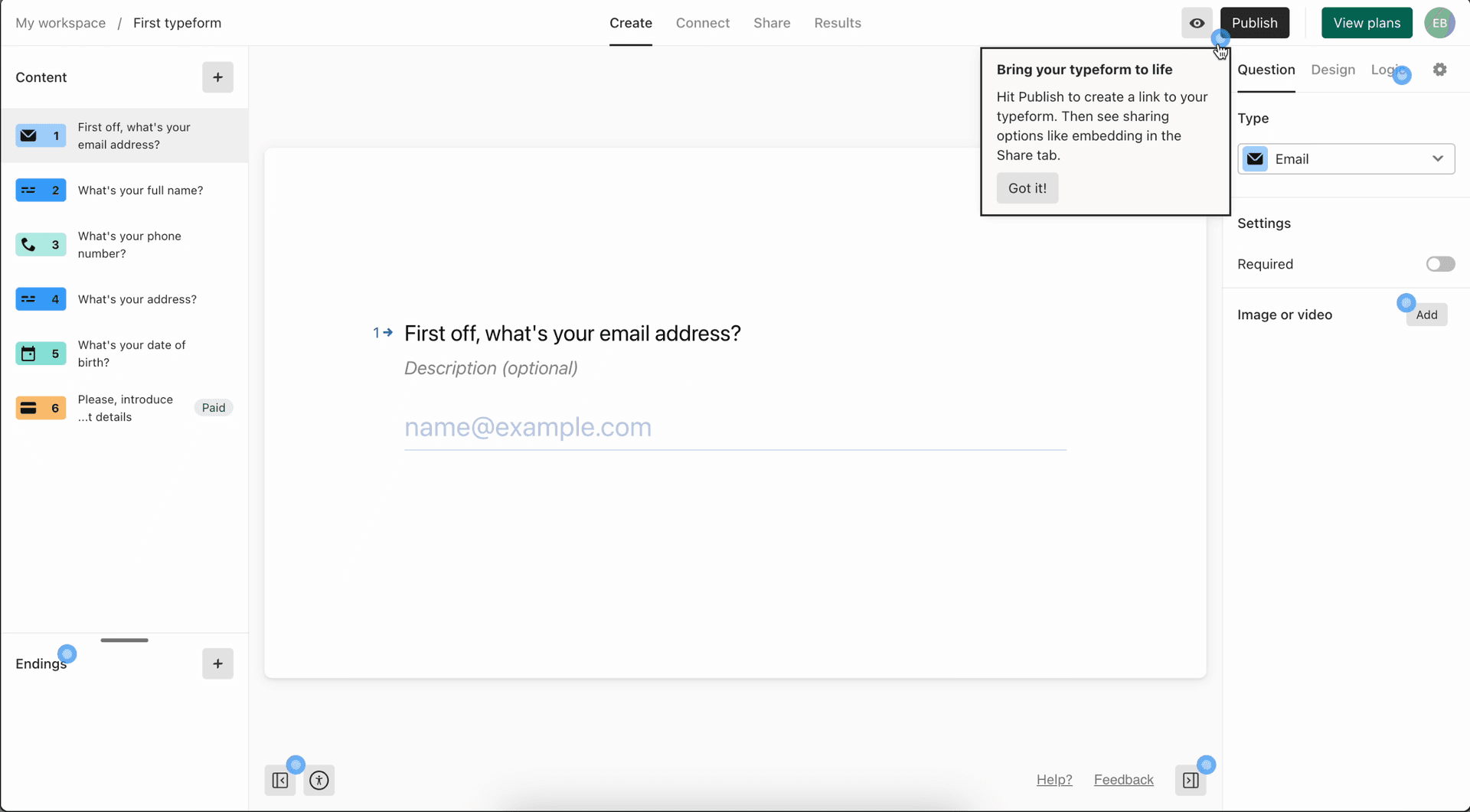The width and height of the screenshot is (1470, 812).
Task: Open the Feedback link
Action: pyautogui.click(x=1123, y=780)
